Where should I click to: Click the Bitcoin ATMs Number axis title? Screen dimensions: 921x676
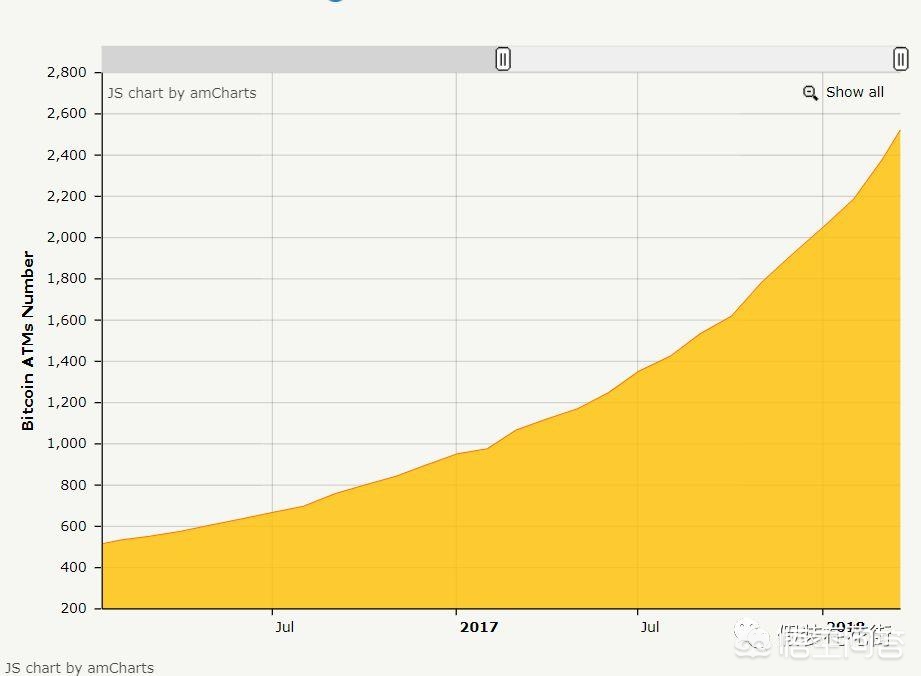pyautogui.click(x=28, y=341)
